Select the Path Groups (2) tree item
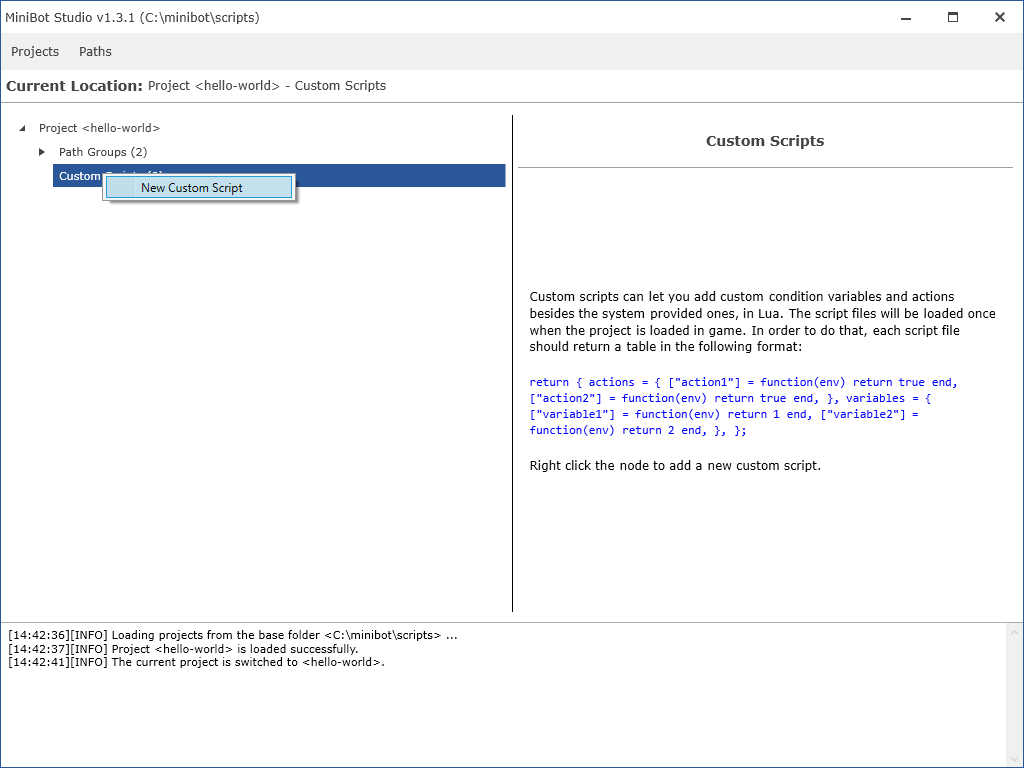1024x768 pixels. (x=103, y=152)
